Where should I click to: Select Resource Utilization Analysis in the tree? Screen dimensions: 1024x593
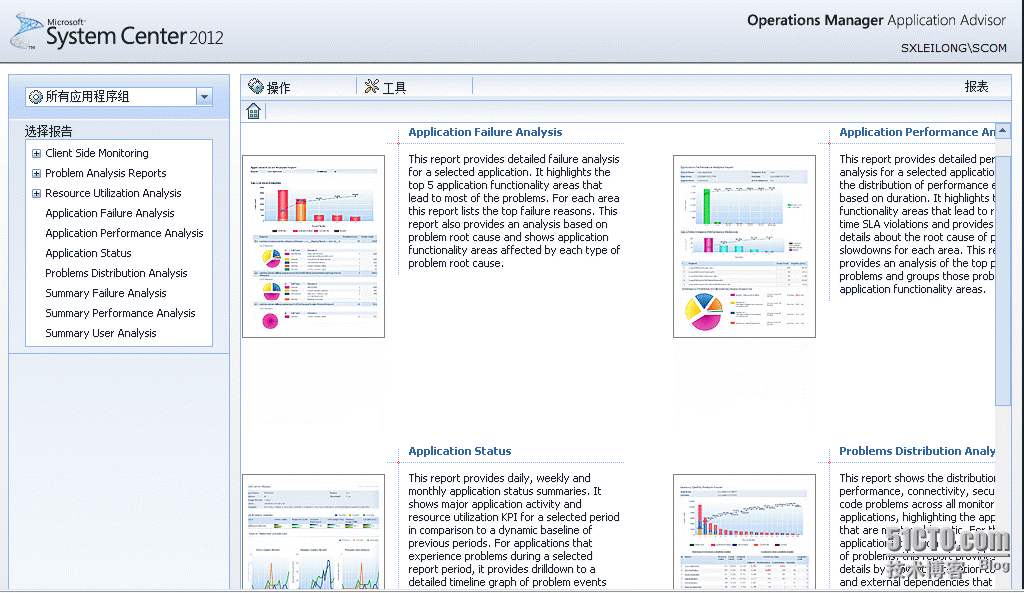coord(113,193)
